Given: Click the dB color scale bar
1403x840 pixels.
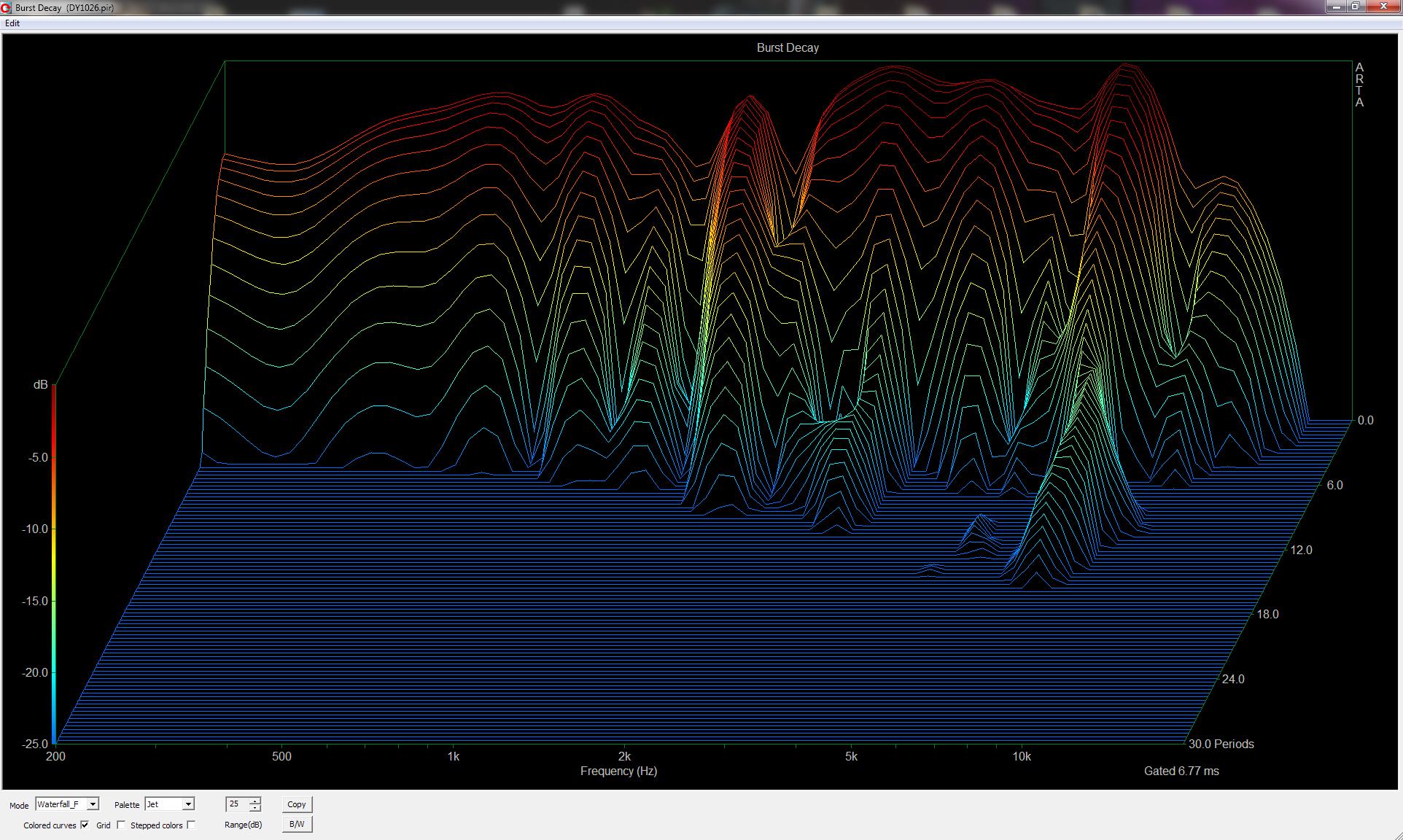Looking at the screenshot, I should (53, 564).
